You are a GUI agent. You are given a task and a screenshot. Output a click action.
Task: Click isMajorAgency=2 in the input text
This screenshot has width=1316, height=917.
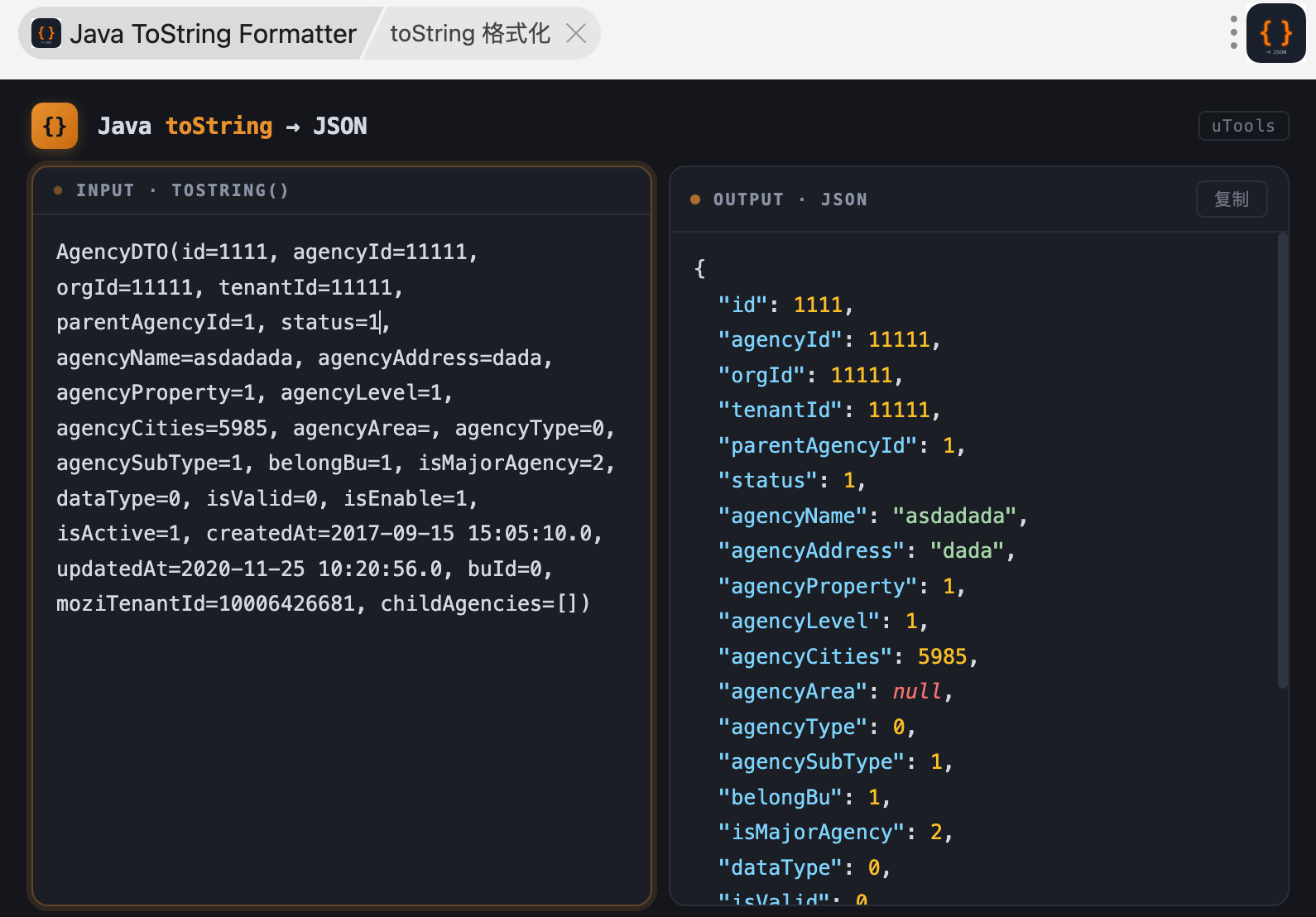(x=512, y=463)
